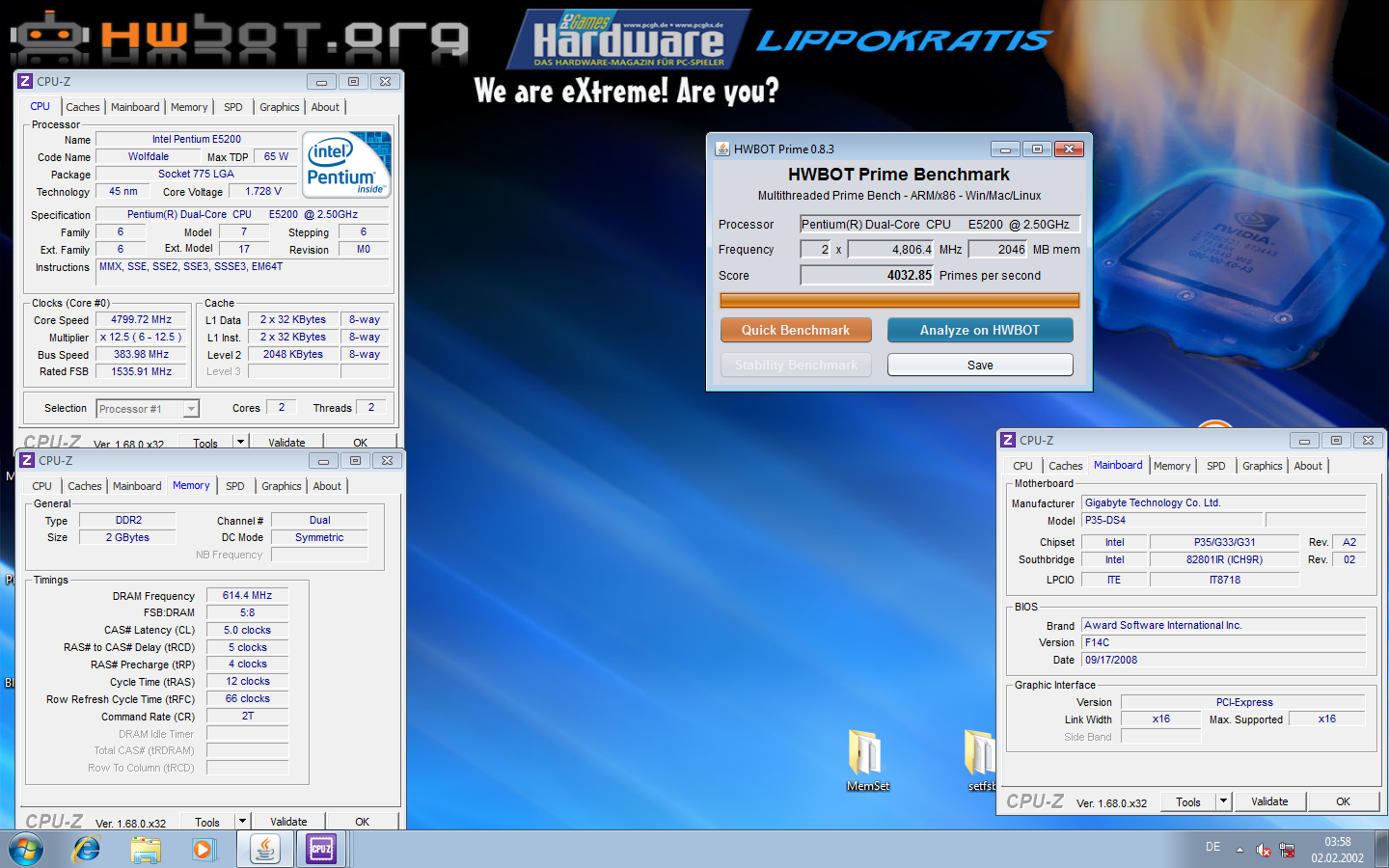This screenshot has height=868, width=1389.
Task: Click Command Rate value 2T
Action: point(247,716)
